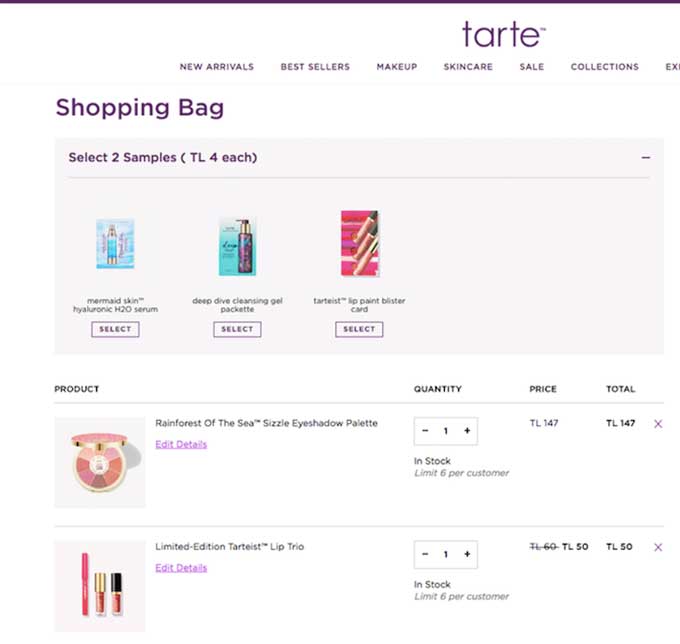Click the tarteist lip paint blister card image
Viewport: 680px width, 644px height.
pos(360,243)
